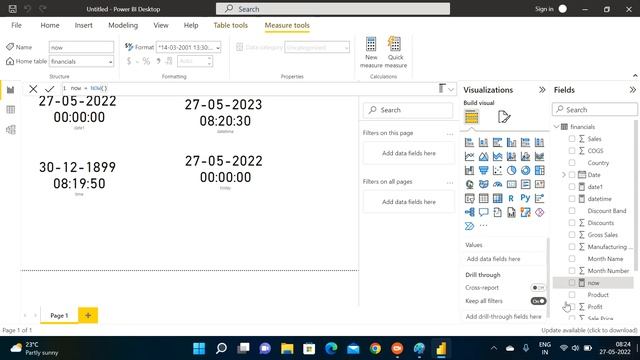The image size is (640, 360).
Task: Select the R script visual
Action: coord(511,198)
